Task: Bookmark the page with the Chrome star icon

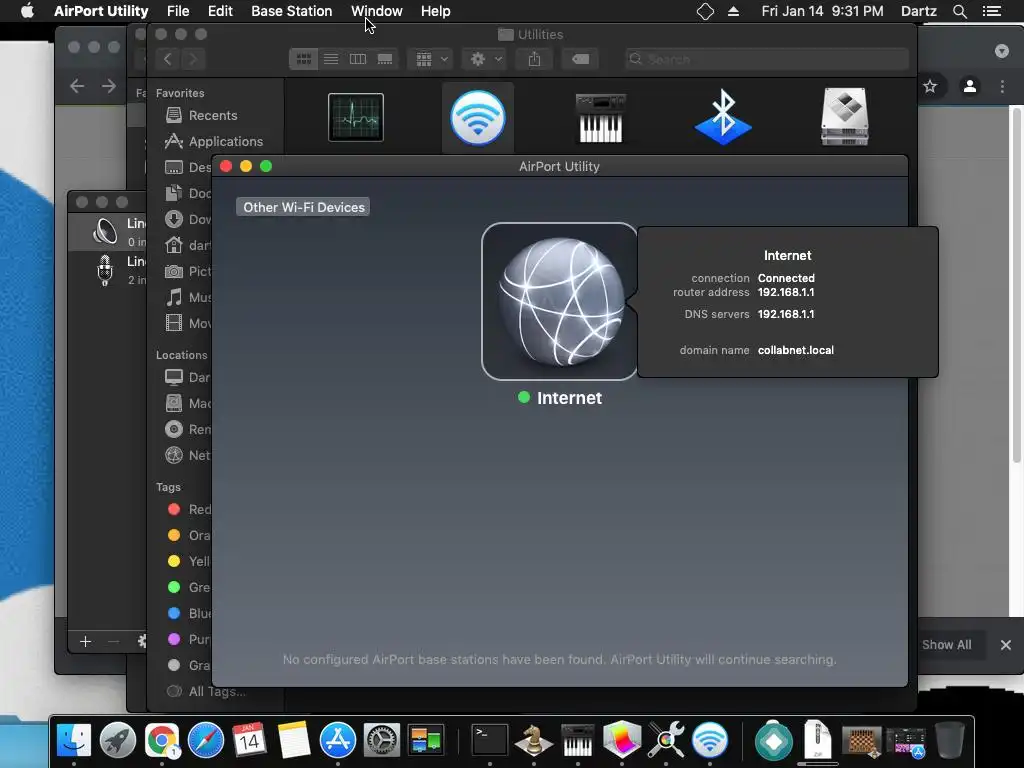Action: (x=930, y=86)
